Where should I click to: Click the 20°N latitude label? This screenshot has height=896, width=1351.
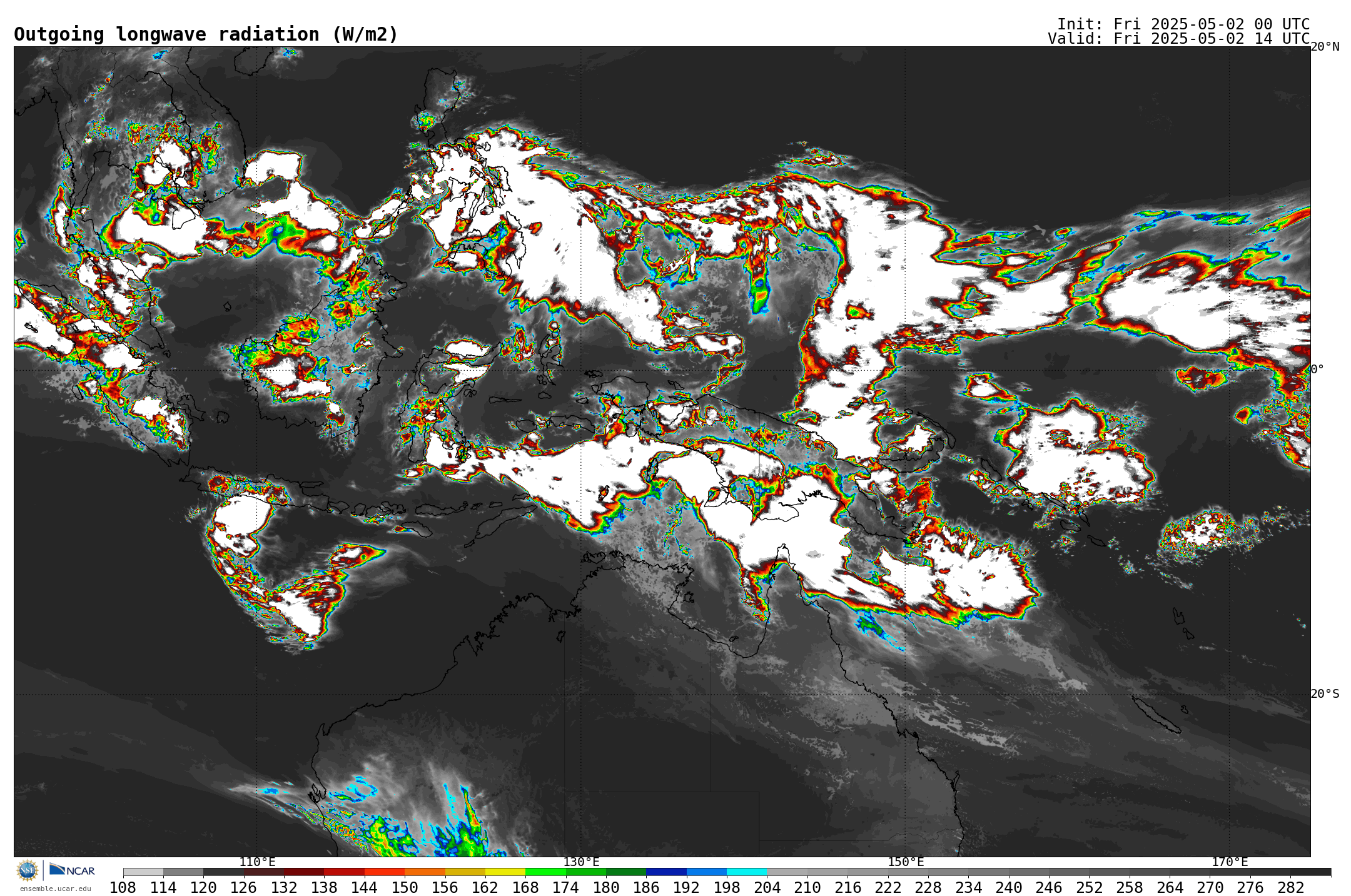[1325, 47]
